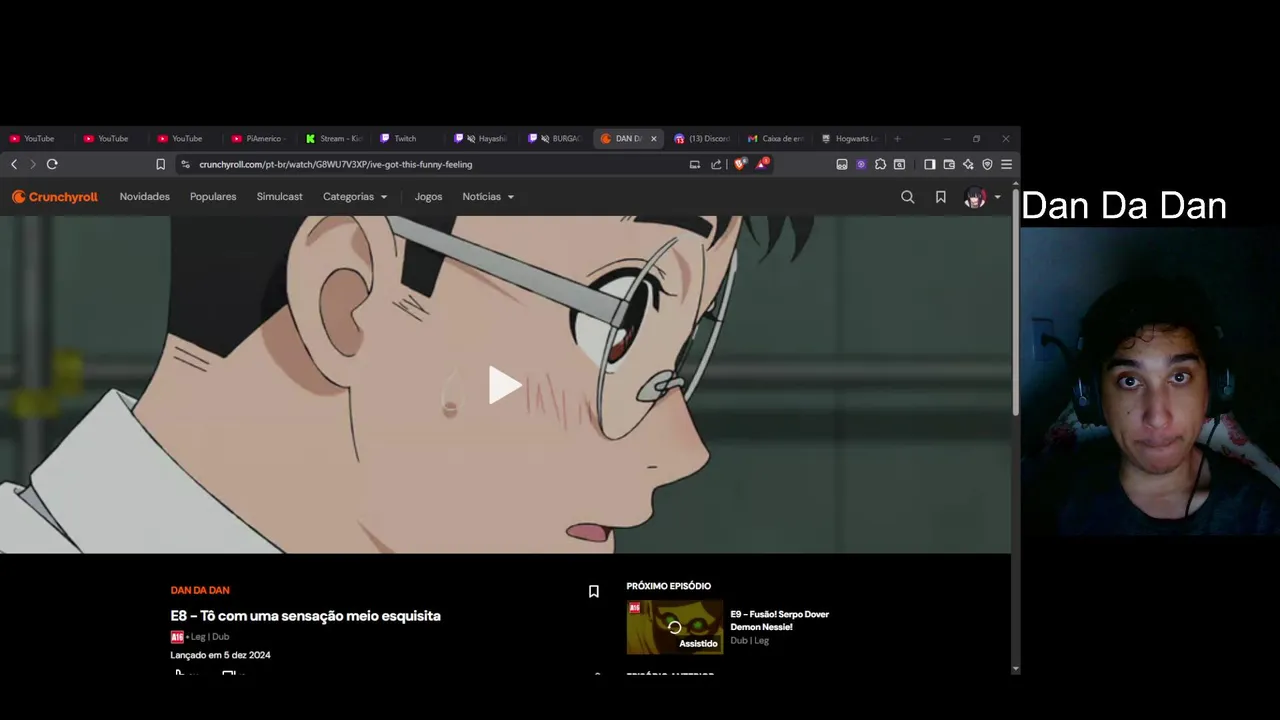Click the page vertical scrollbar
The image size is (1280, 720).
pyautogui.click(x=1016, y=300)
